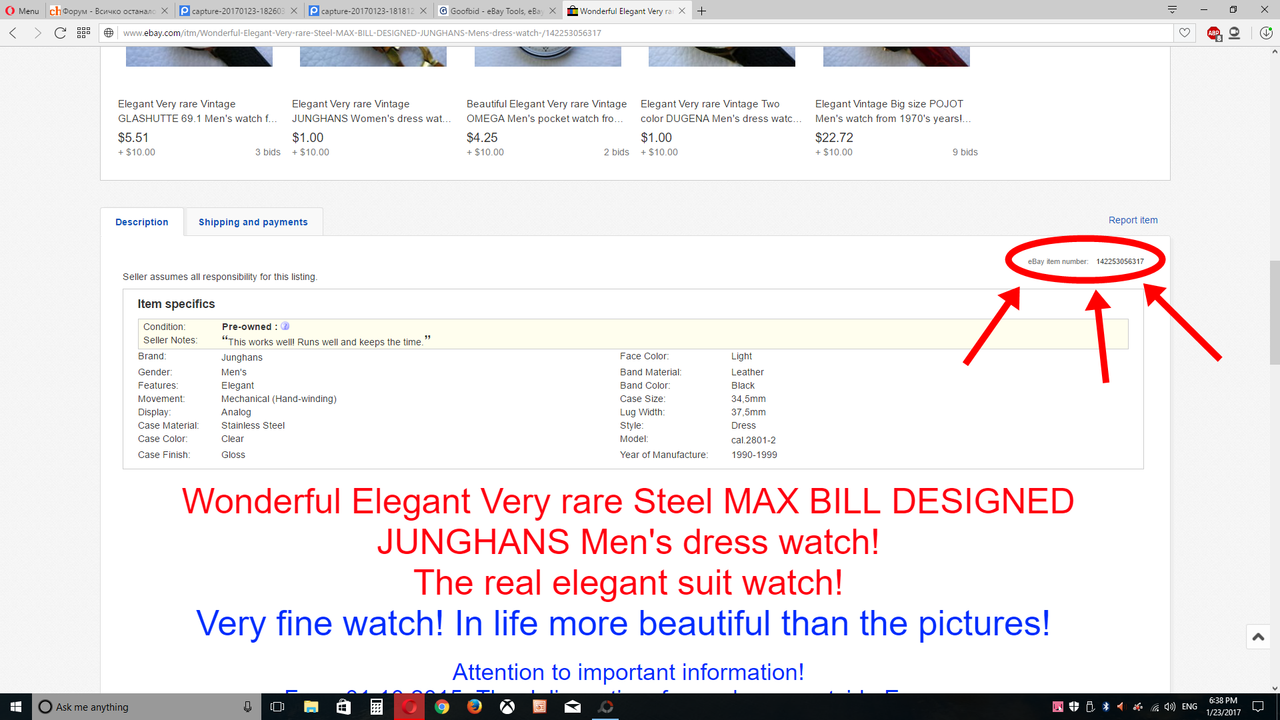Go forward with the forward arrow
The height and width of the screenshot is (720, 1280).
[37, 32]
